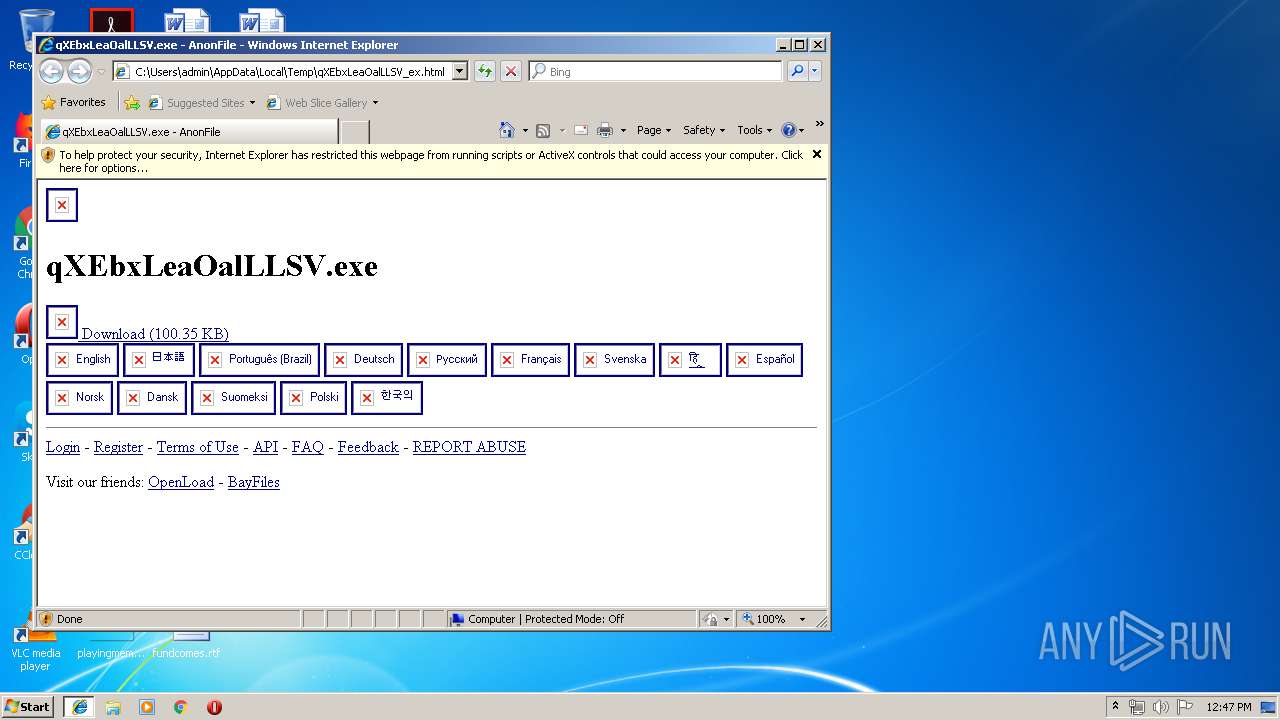
Task: Click the Read Mail toolbar icon
Action: click(580, 130)
